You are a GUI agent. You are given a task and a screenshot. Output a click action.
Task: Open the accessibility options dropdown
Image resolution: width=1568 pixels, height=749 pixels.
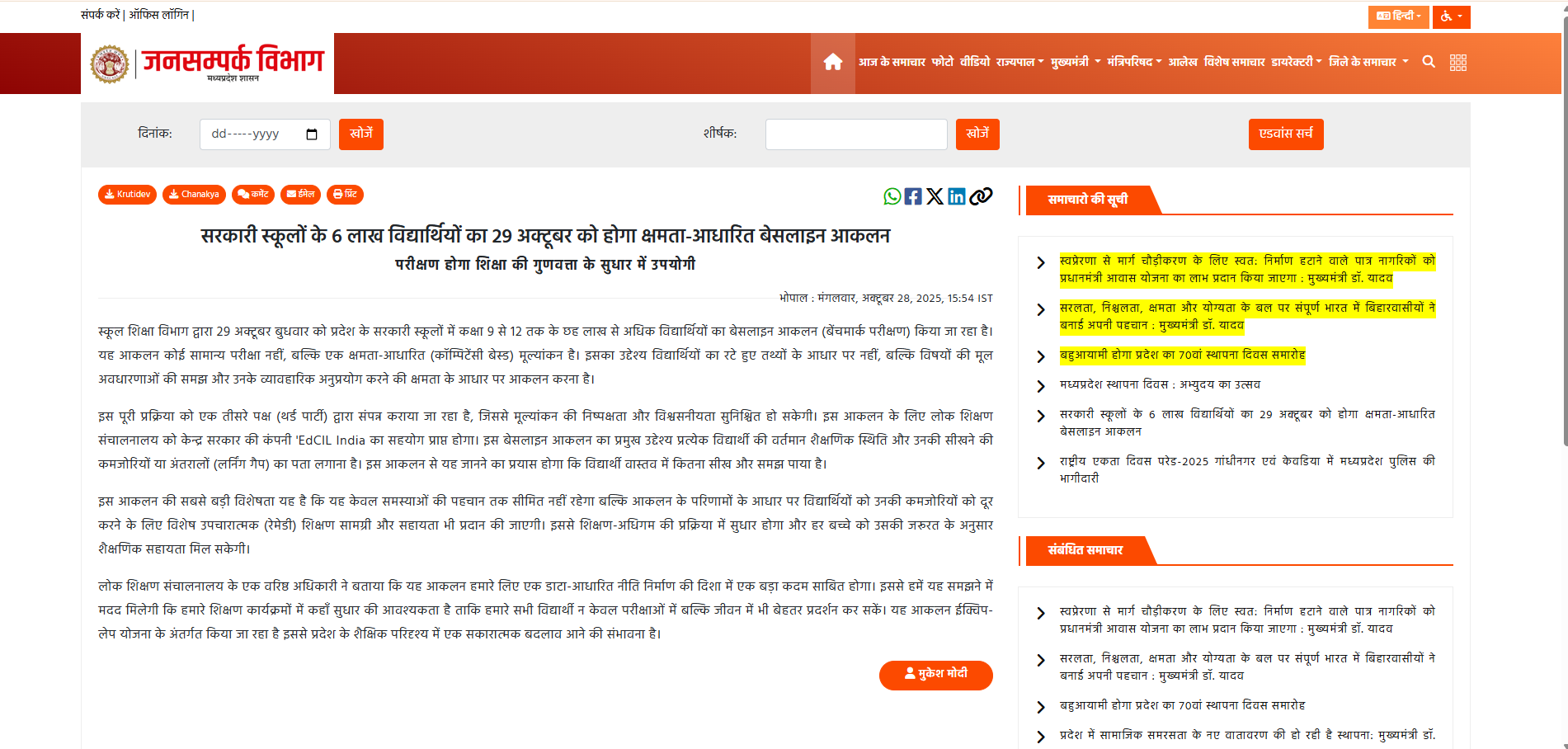point(1451,16)
